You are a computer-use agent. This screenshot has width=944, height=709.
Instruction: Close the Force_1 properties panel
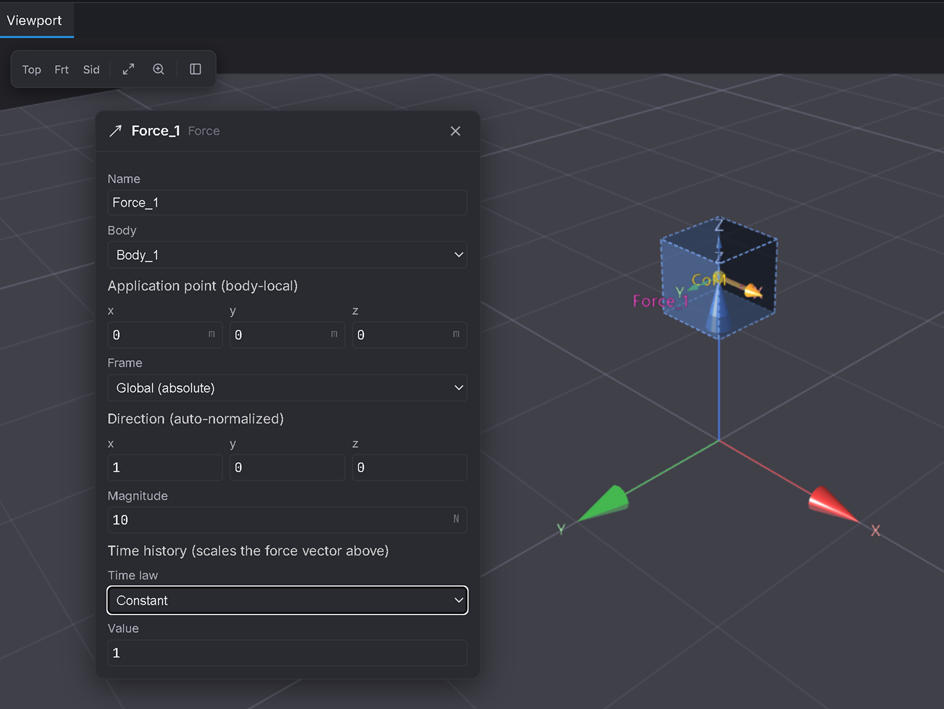click(x=455, y=131)
